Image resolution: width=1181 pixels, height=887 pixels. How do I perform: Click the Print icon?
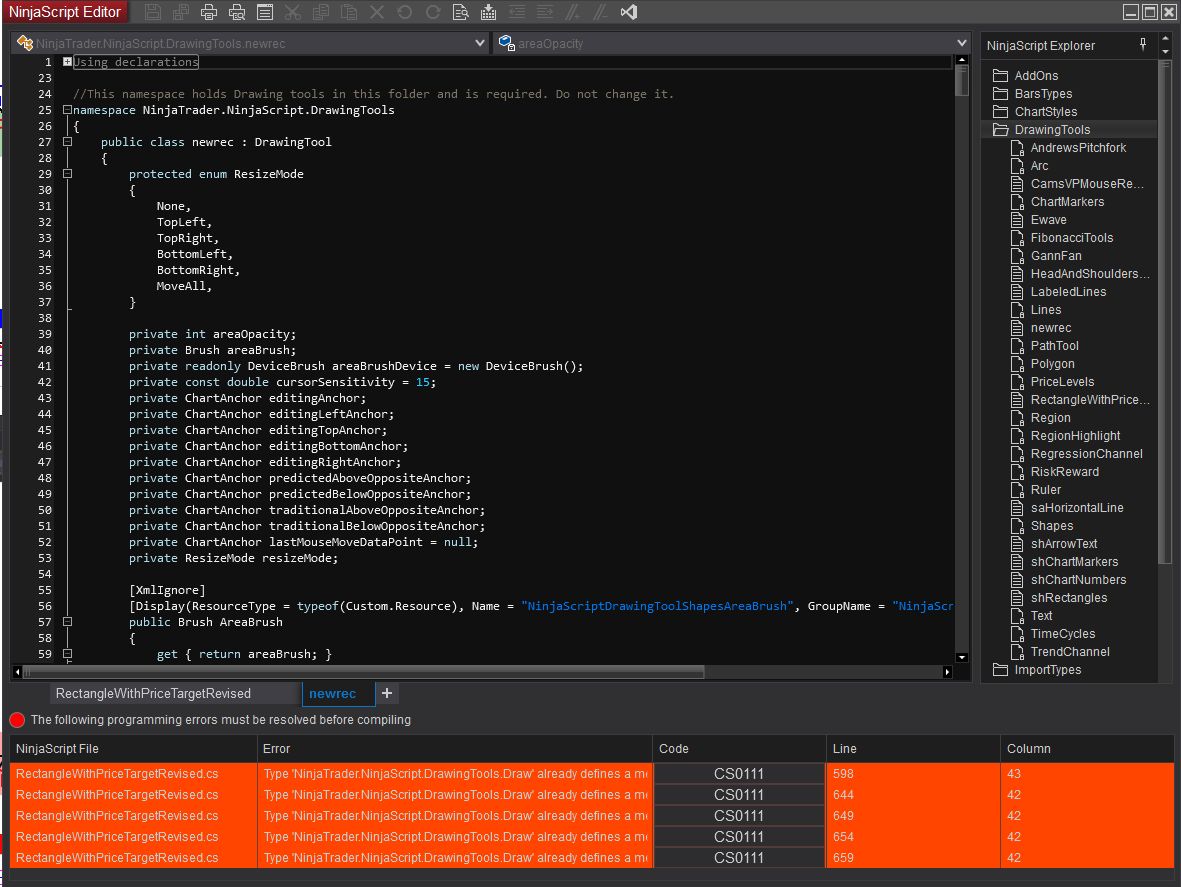tap(209, 12)
